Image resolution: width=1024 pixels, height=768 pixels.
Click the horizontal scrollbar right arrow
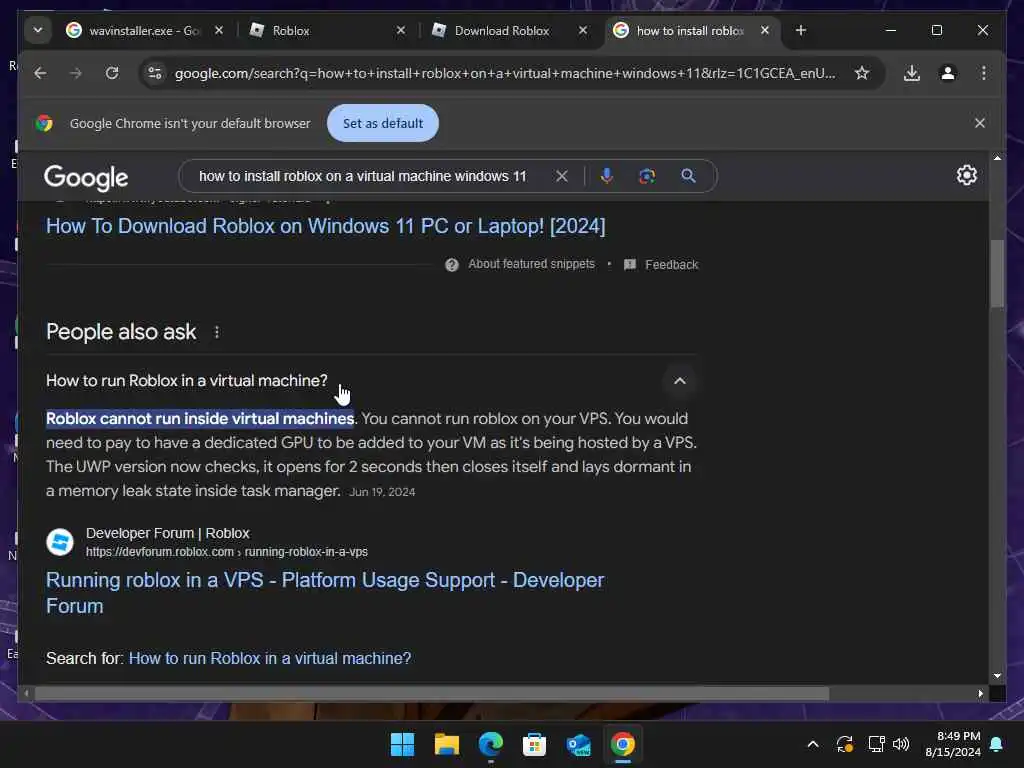click(980, 694)
